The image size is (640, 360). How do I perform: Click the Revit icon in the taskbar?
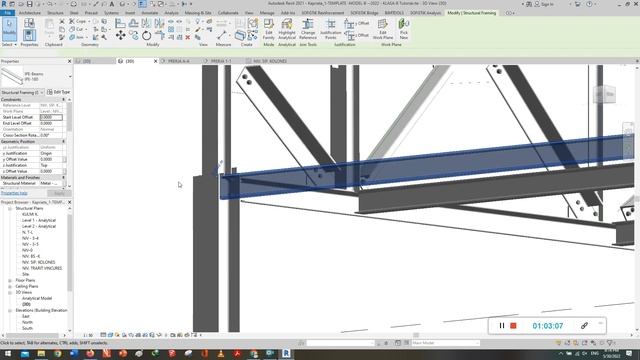point(286,353)
